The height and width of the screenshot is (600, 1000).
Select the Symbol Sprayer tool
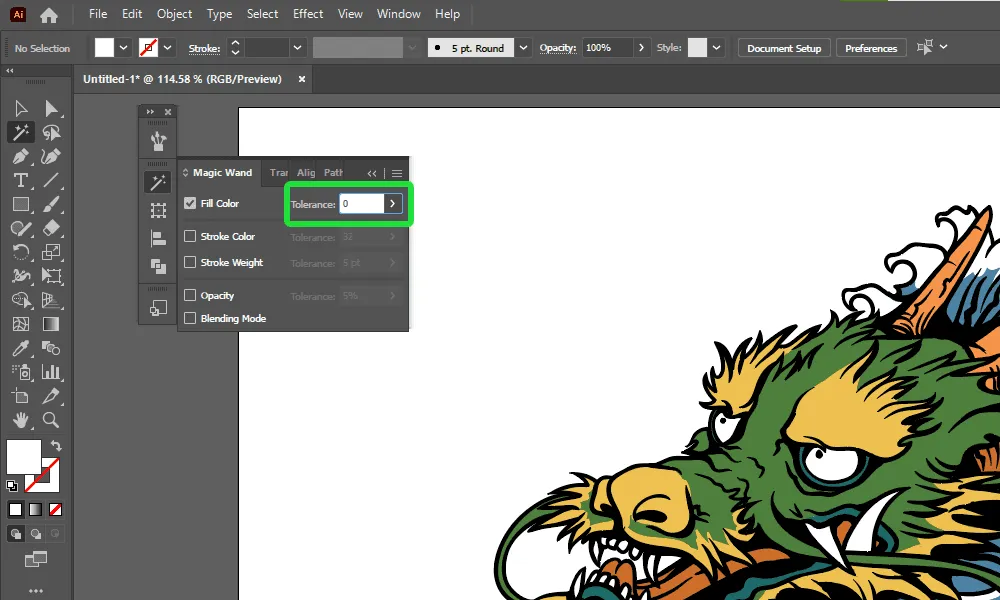pyautogui.click(x=20, y=372)
